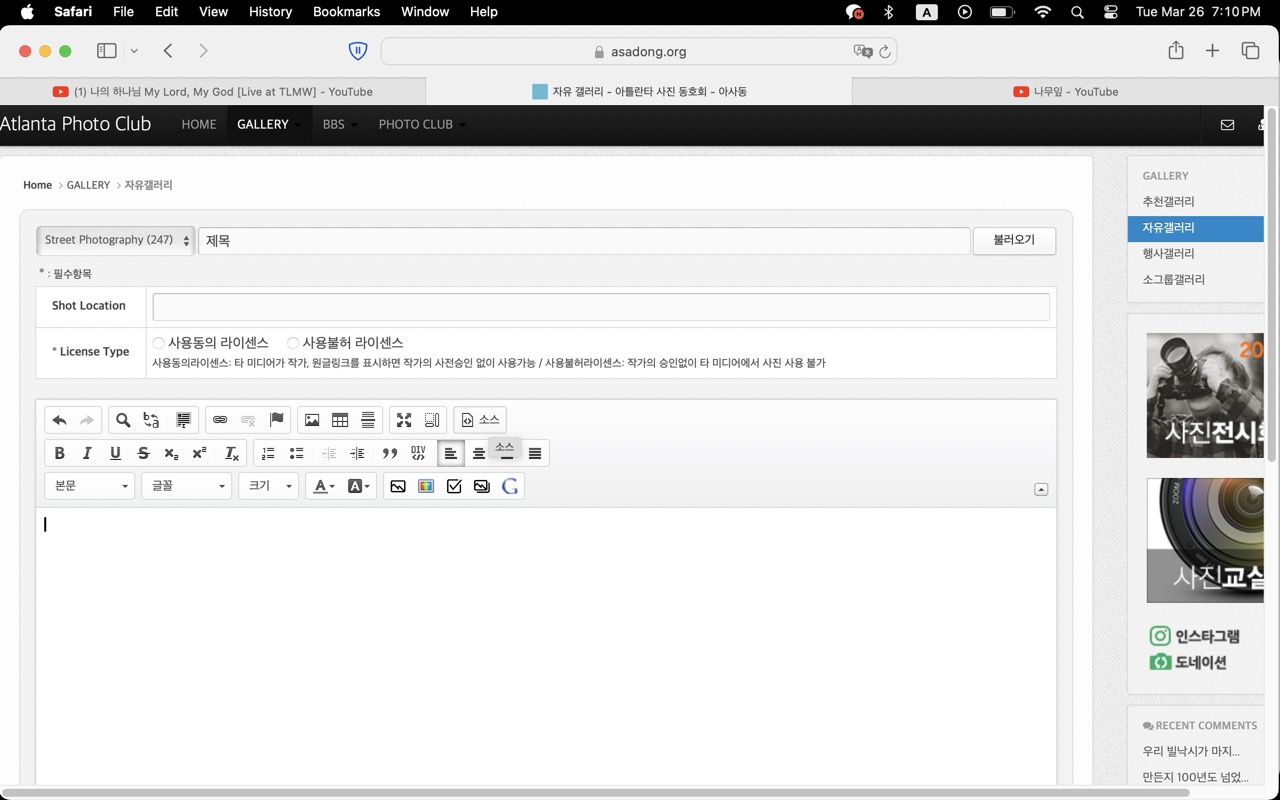Image resolution: width=1280 pixels, height=800 pixels.
Task: Open the 글꼴 font dropdown
Action: [187, 486]
